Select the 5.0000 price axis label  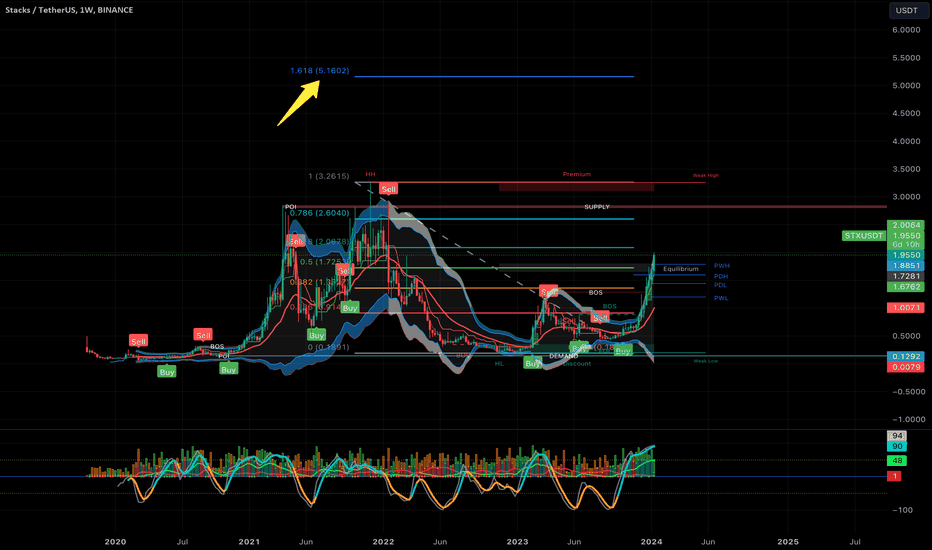(x=906, y=86)
